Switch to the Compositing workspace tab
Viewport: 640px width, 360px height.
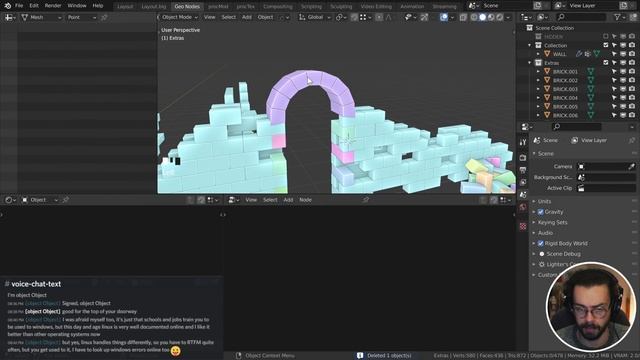pyautogui.click(x=278, y=7)
